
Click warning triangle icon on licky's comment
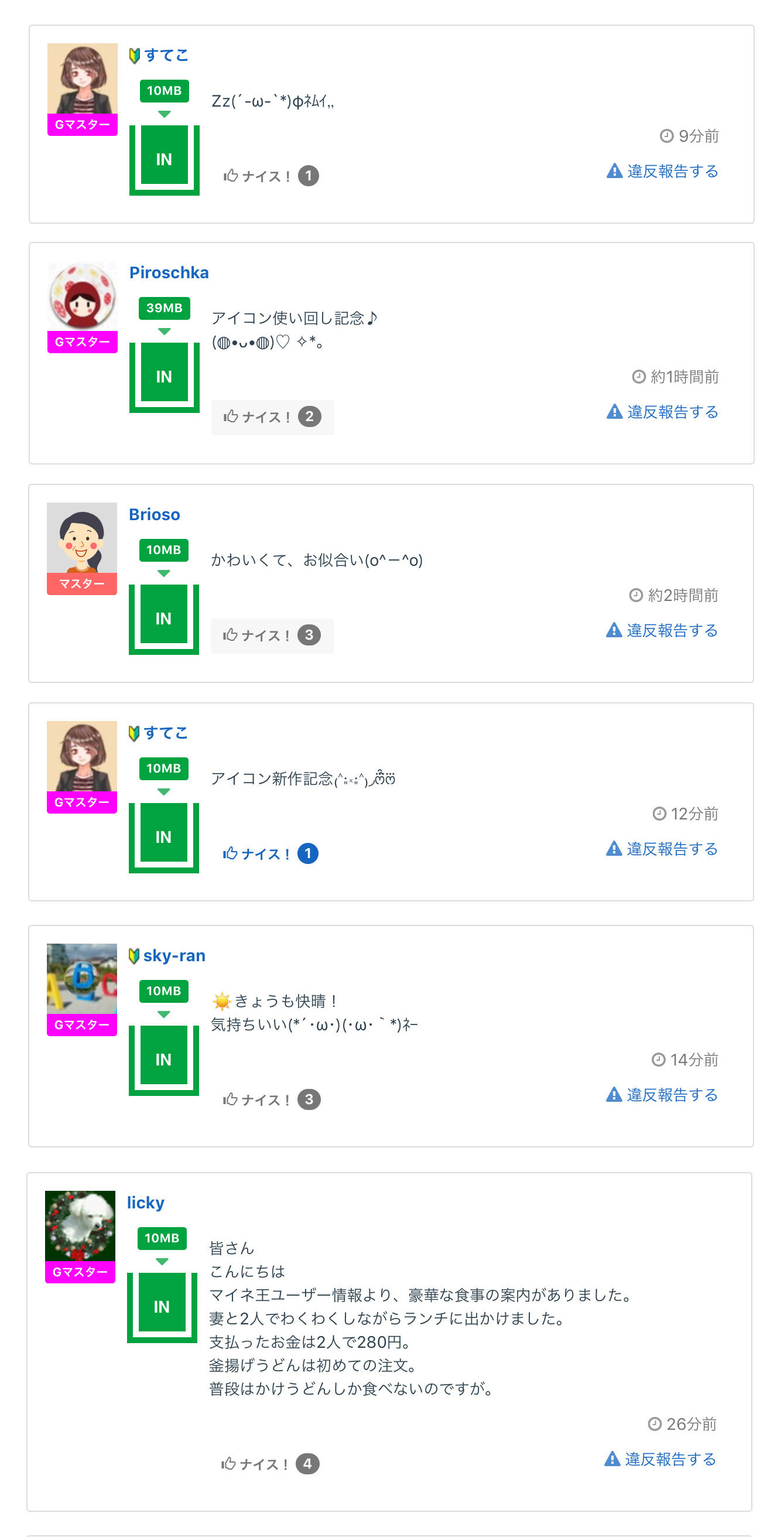[x=612, y=1459]
